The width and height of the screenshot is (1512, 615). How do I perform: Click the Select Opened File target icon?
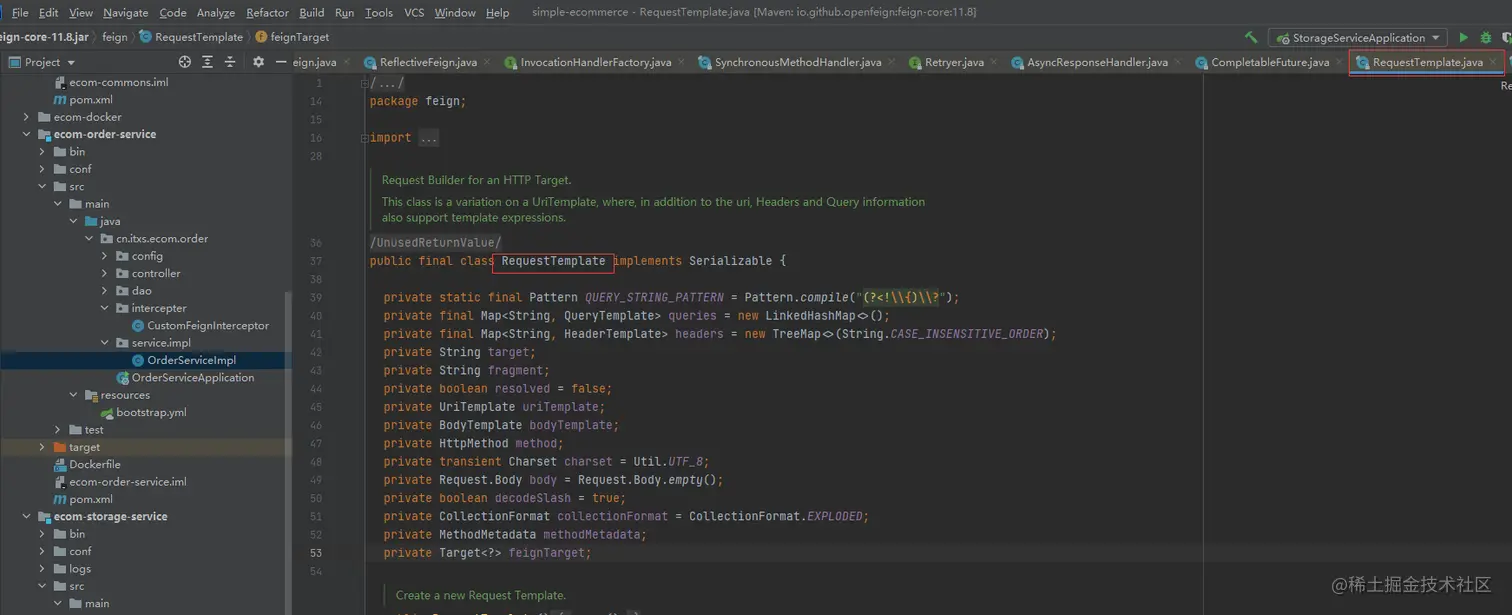tap(184, 62)
